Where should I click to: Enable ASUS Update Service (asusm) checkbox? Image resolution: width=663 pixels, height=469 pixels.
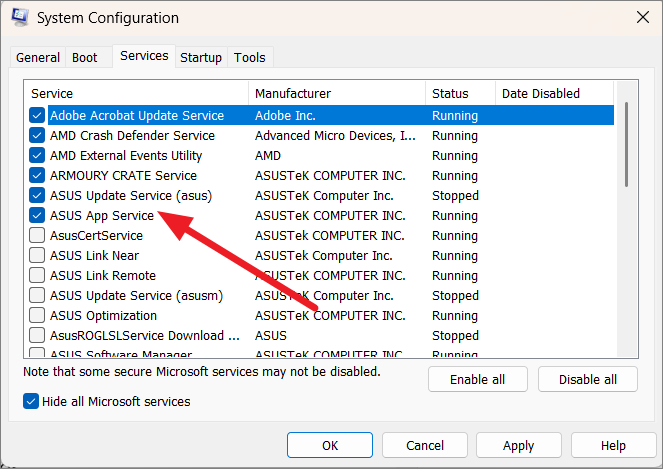[x=37, y=295]
